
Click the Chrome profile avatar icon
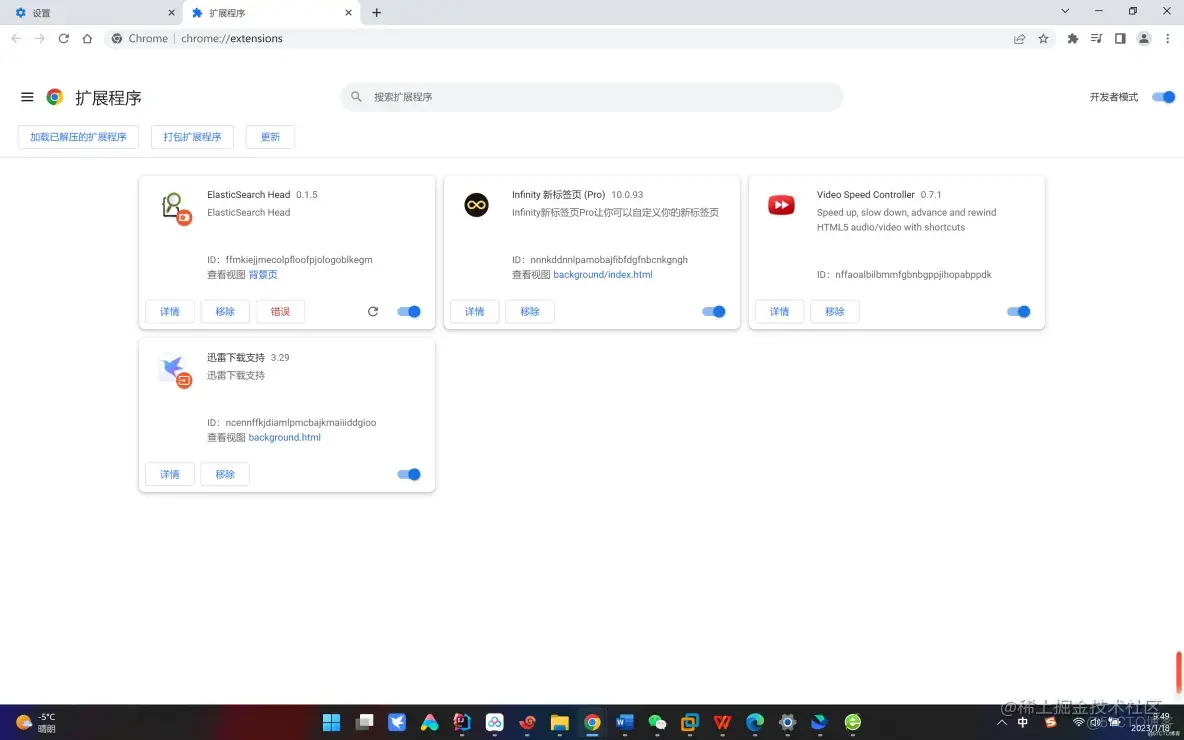pyautogui.click(x=1144, y=38)
